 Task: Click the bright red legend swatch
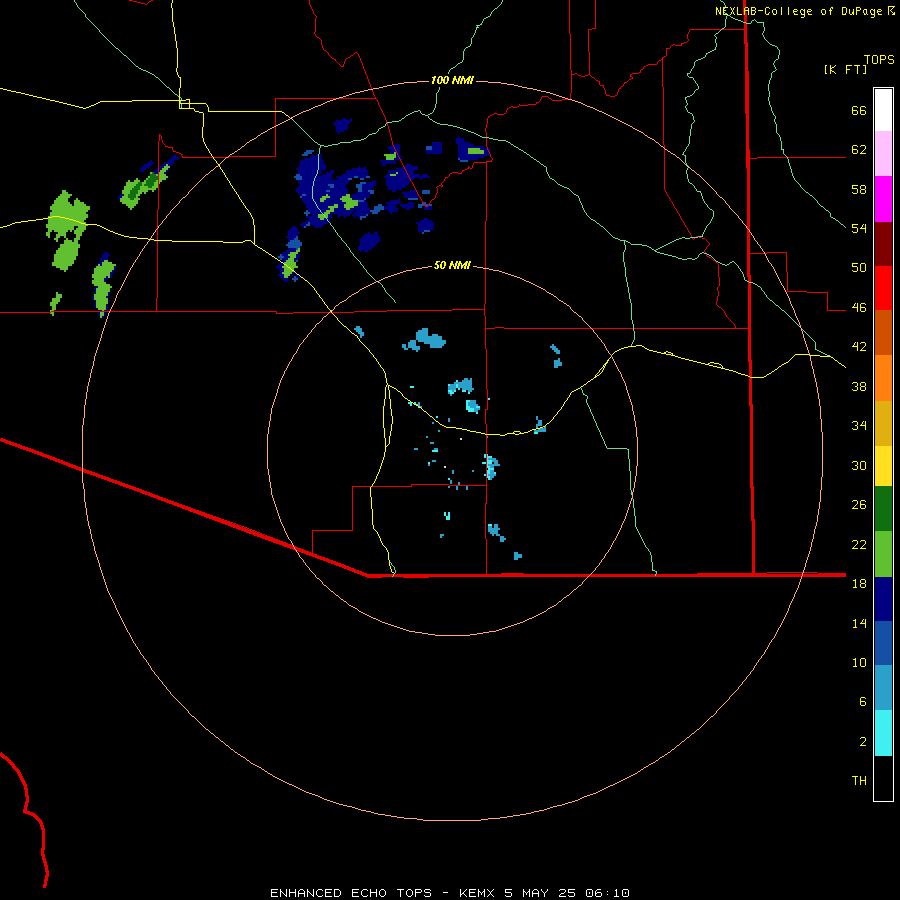[x=883, y=288]
